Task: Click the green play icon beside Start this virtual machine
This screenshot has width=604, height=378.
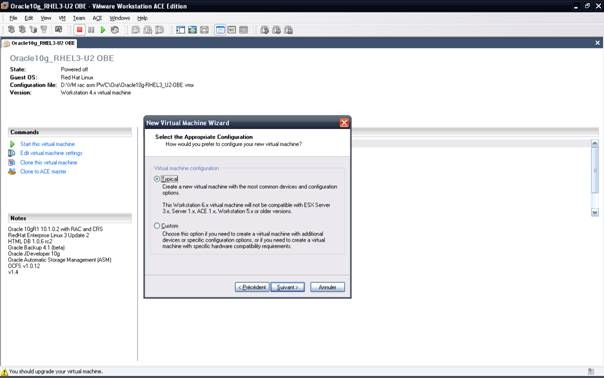Action: 12,144
